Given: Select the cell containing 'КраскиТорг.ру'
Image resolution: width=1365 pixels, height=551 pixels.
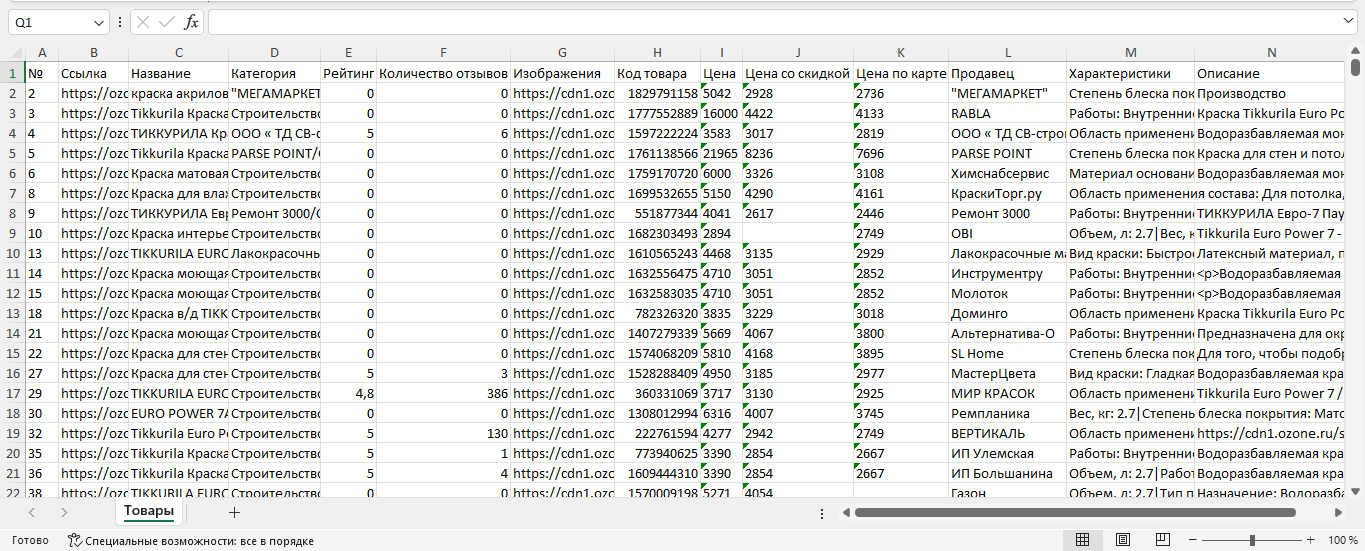Looking at the screenshot, I should [x=1008, y=193].
